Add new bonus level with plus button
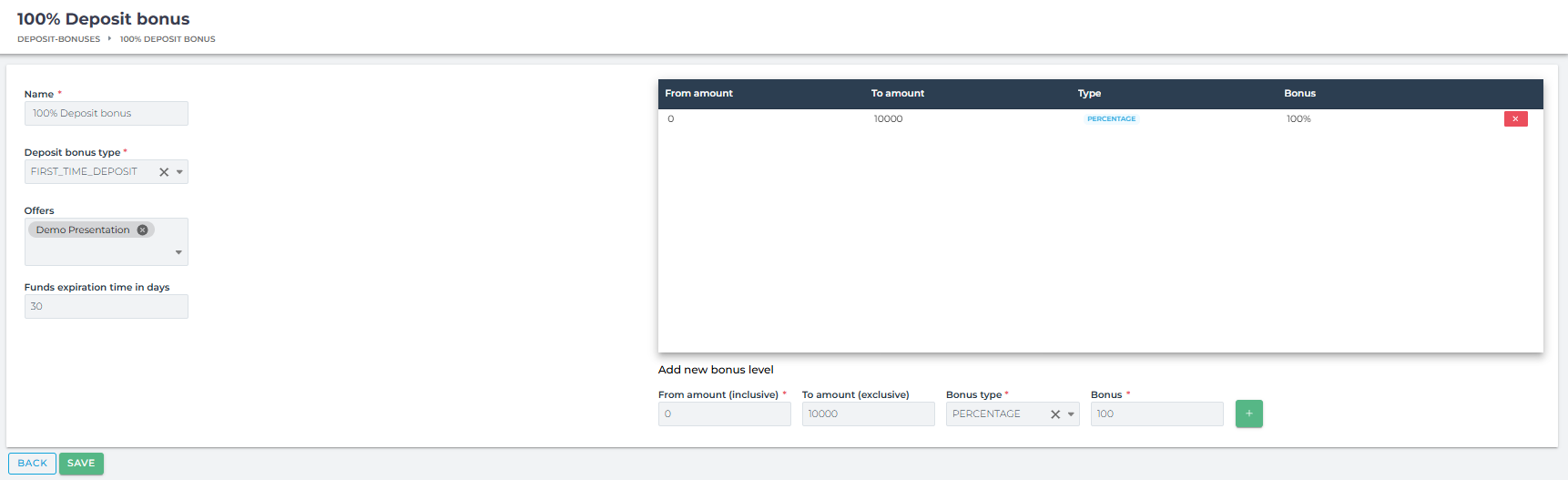Viewport: 1568px width, 480px height. 1248,414
